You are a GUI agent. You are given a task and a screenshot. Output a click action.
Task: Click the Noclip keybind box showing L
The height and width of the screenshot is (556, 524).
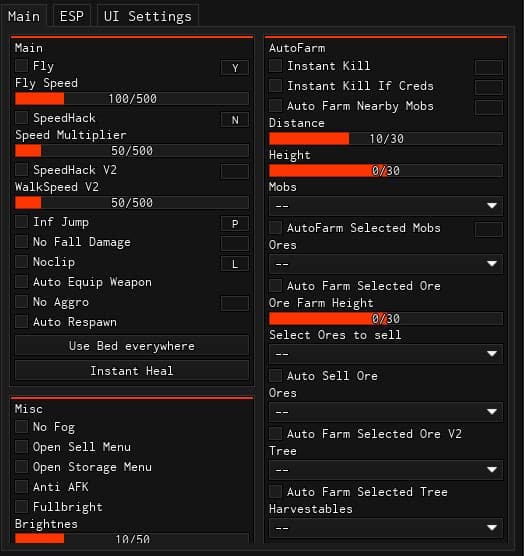click(234, 264)
